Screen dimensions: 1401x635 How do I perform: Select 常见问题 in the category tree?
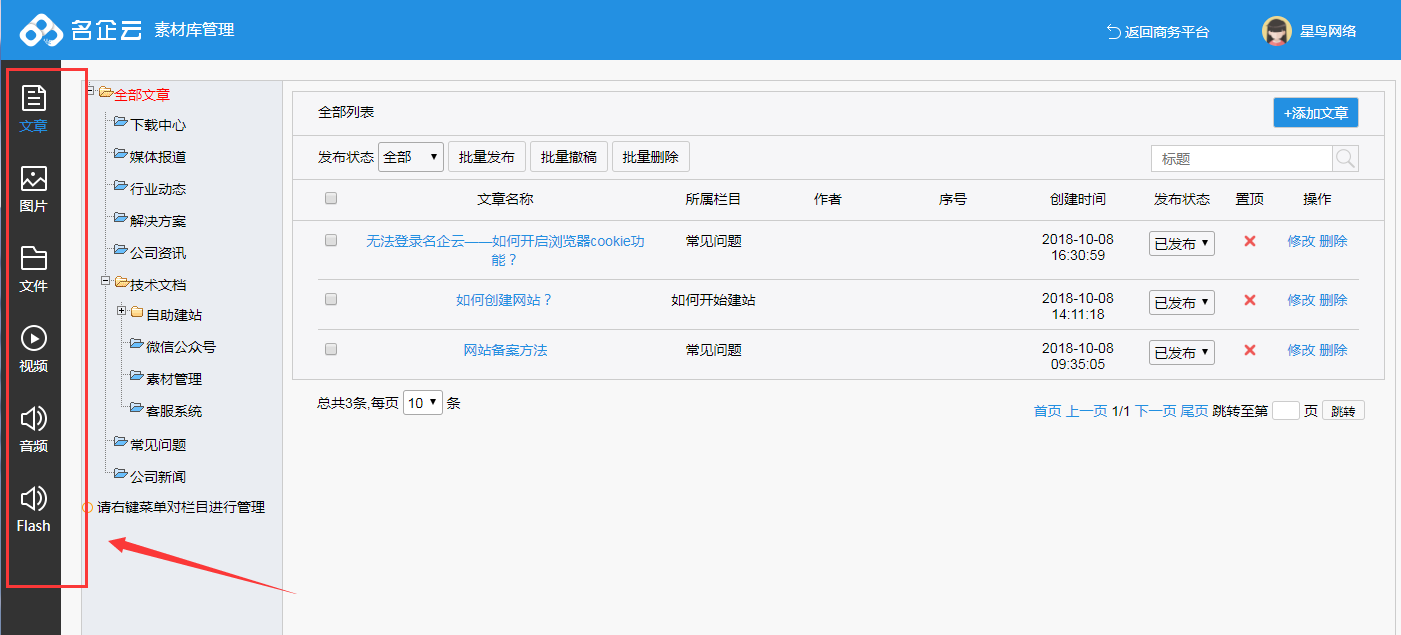pyautogui.click(x=157, y=445)
